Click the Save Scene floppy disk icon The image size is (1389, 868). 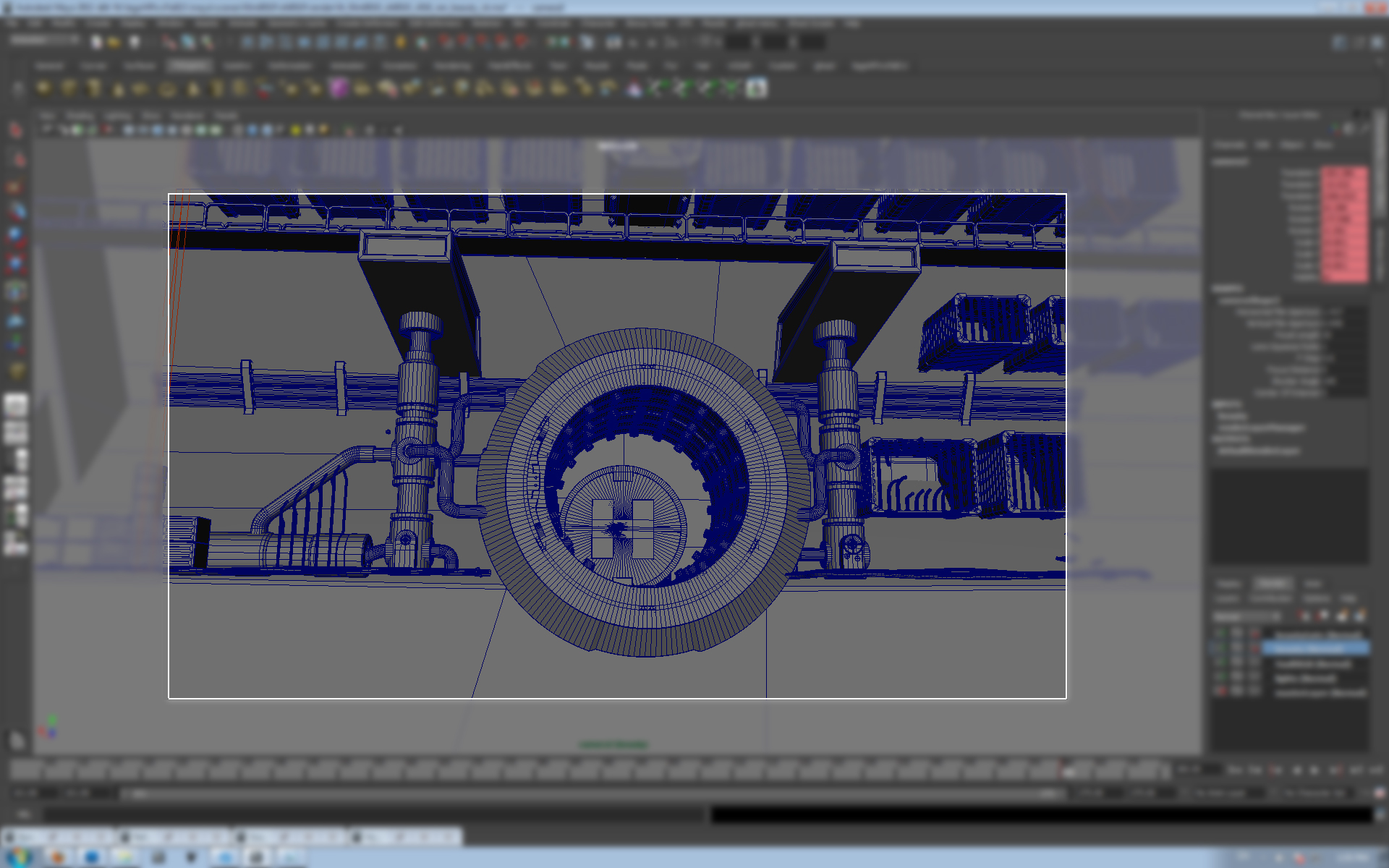point(134,42)
